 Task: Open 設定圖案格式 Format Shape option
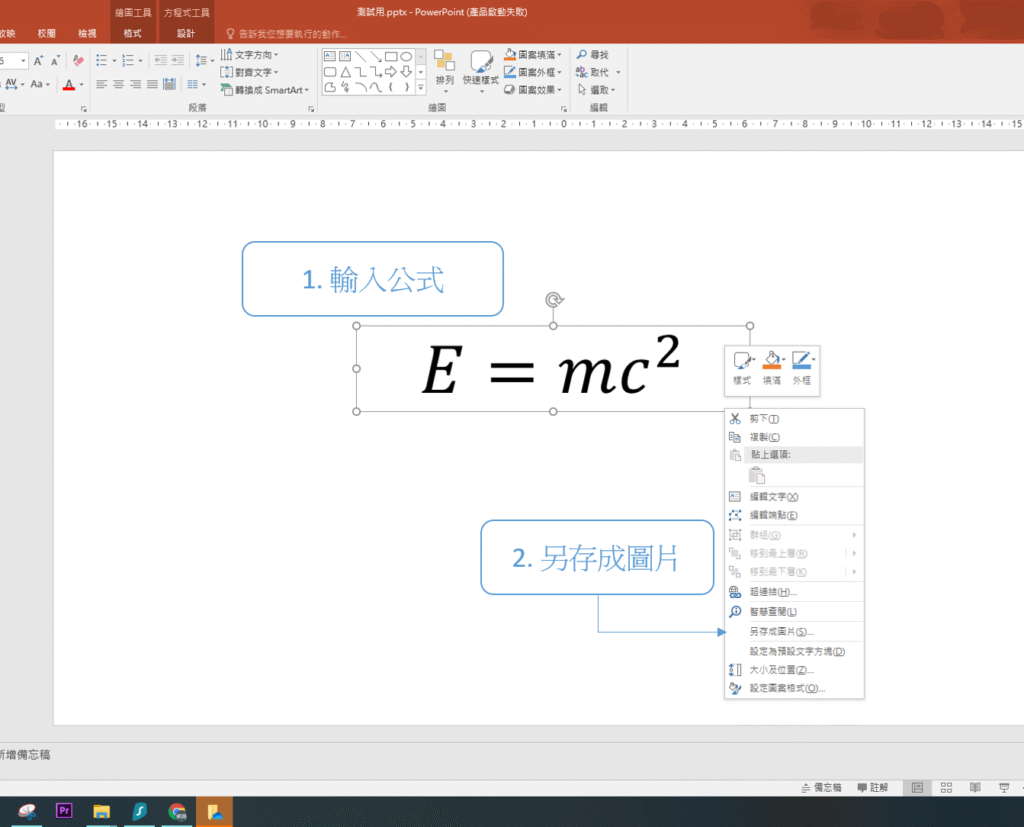coord(787,688)
